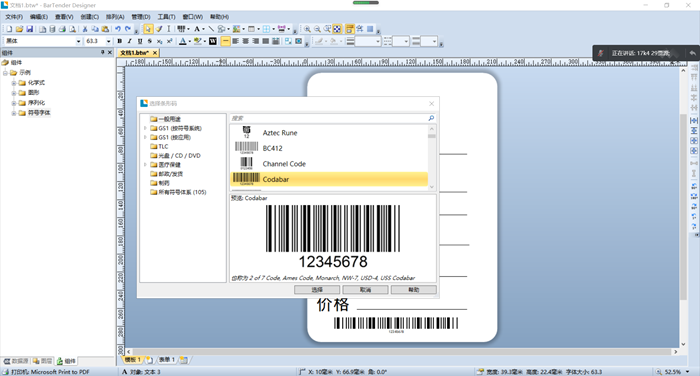Expand the 医疗保健 folder in symbology tree
Viewport: 700px width, 376px height.
tap(145, 165)
